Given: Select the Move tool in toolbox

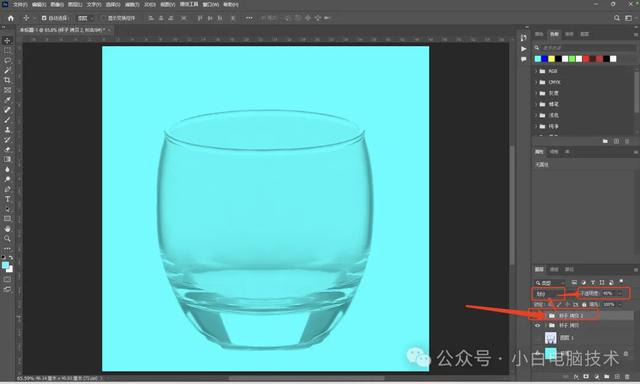Looking at the screenshot, I should point(7,40).
